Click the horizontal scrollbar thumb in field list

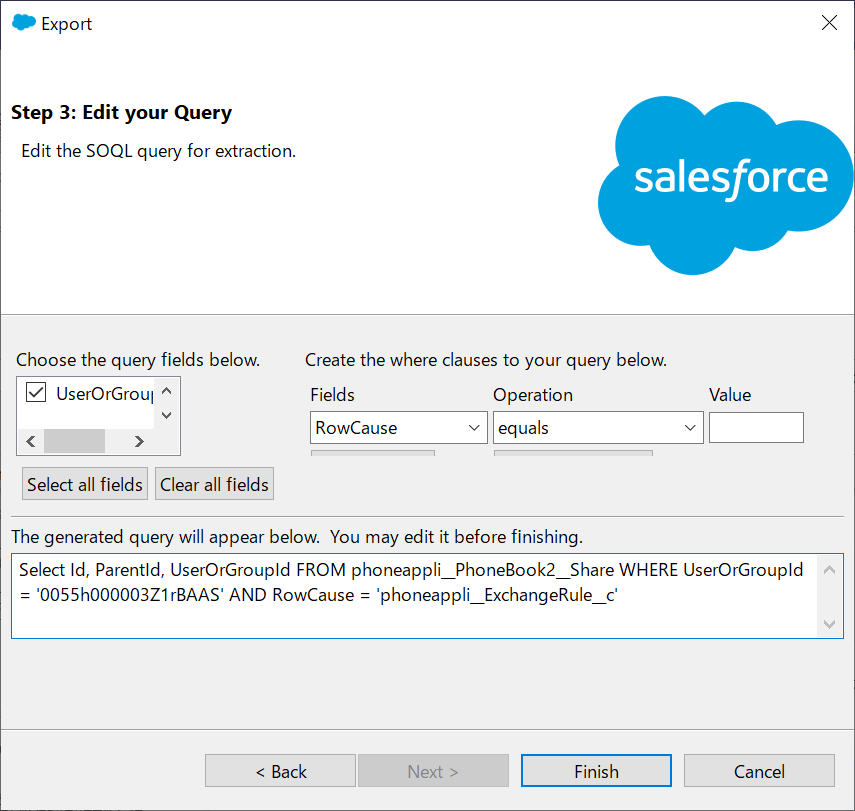click(x=74, y=441)
